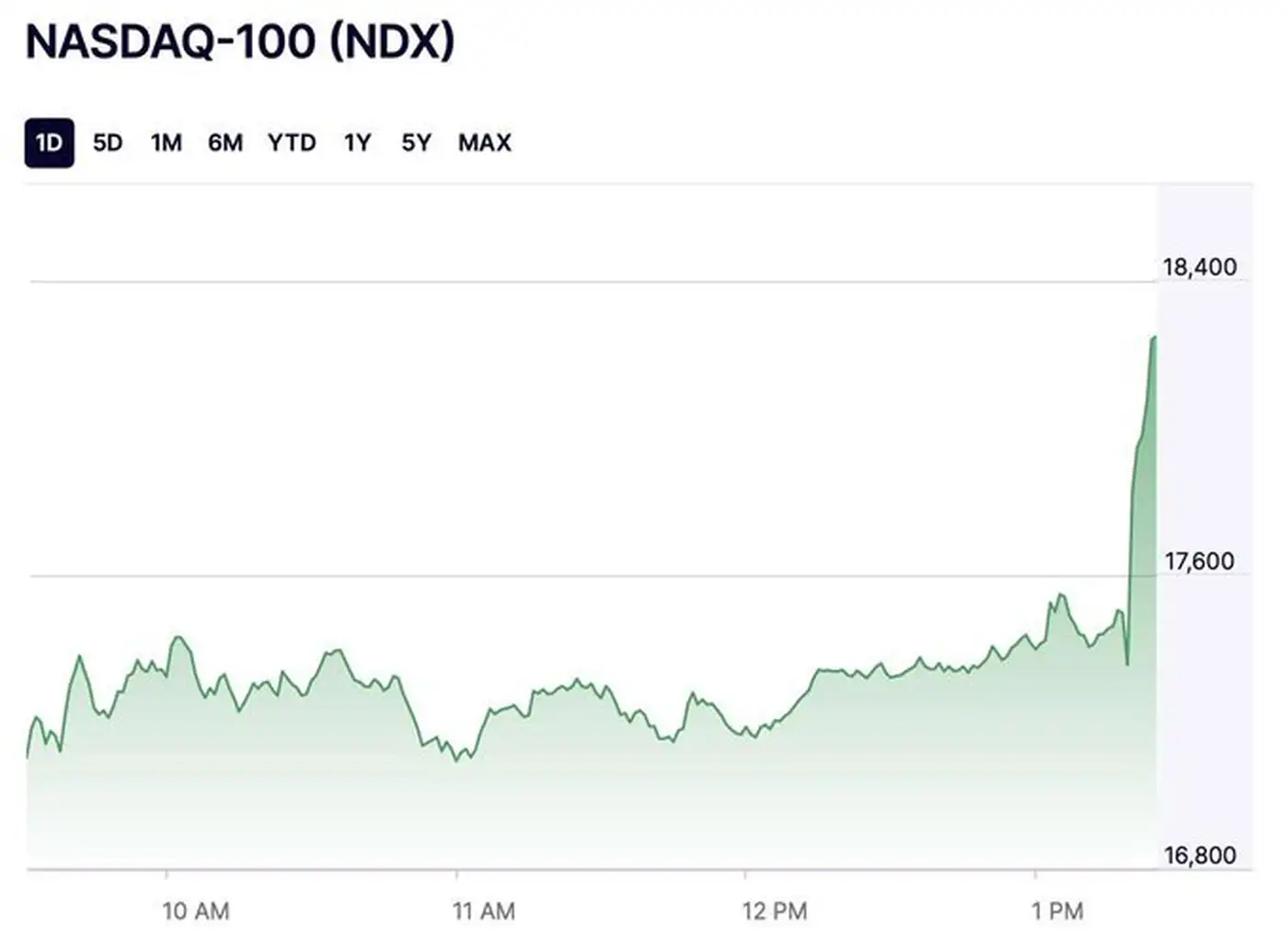The image size is (1288, 949).
Task: Click the NASDAQ-100 (NDX) title
Action: click(x=240, y=42)
